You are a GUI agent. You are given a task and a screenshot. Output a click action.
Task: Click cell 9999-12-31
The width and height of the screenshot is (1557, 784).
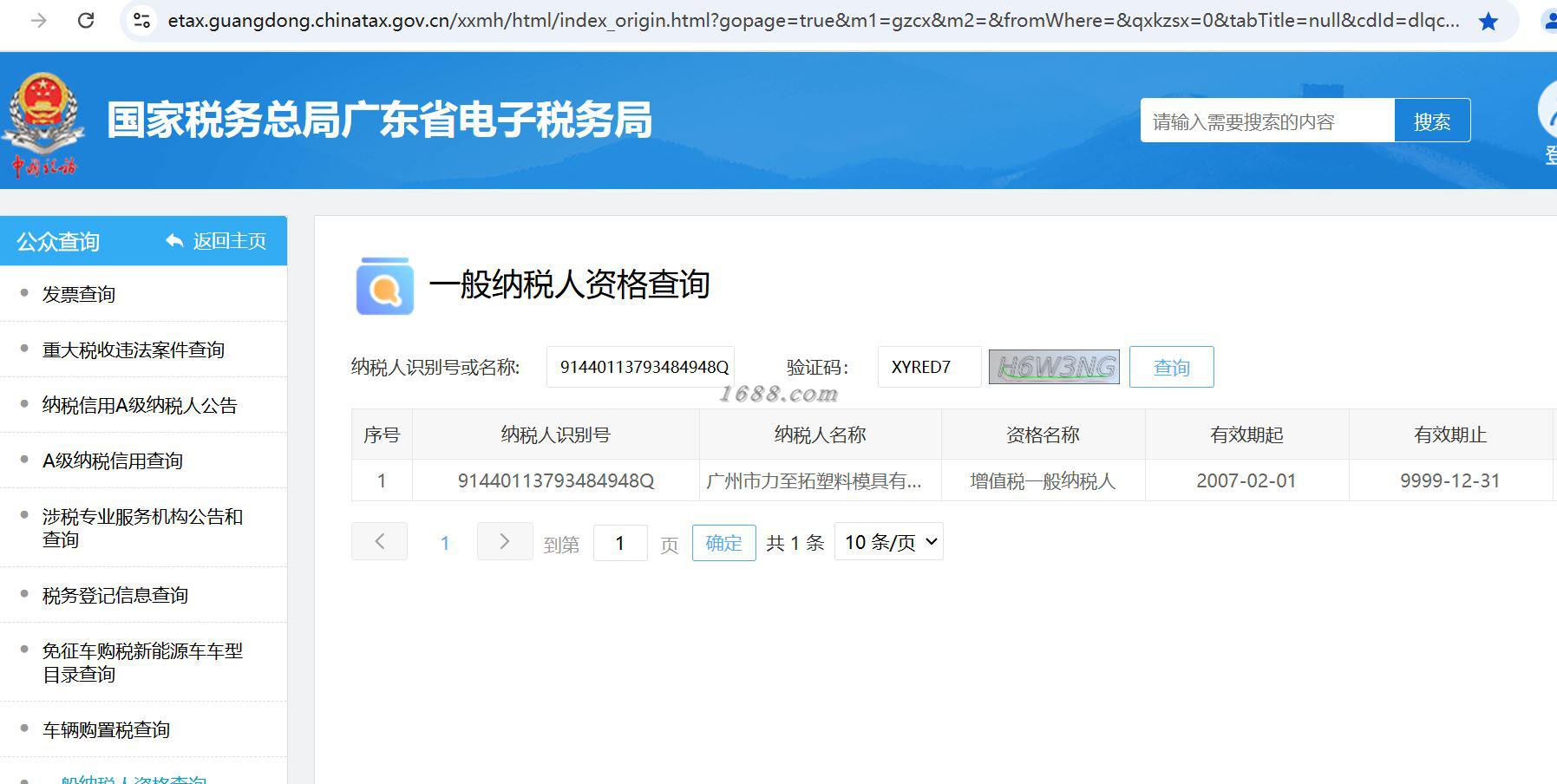point(1450,480)
